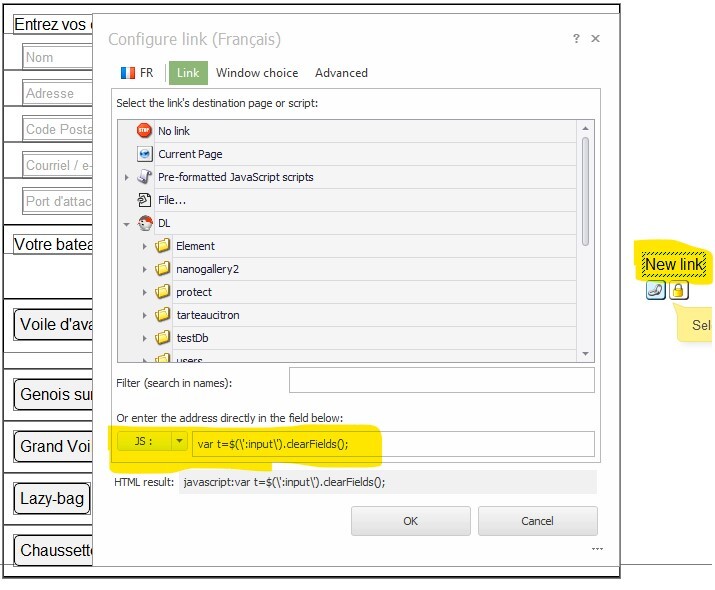Screen dimensions: 715x590
Task: Click the Filter search in names field
Action: (442, 380)
